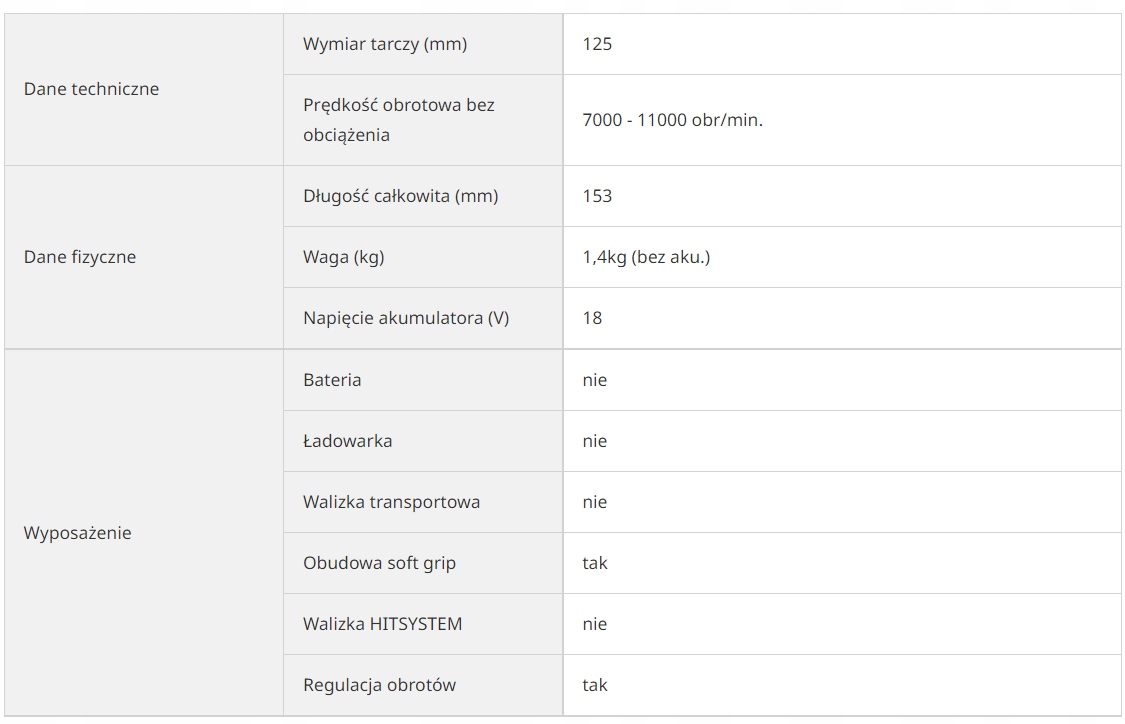This screenshot has width=1125, height=724.
Task: Click the "1,4kg (bez aku.)" weight value
Action: (x=646, y=257)
